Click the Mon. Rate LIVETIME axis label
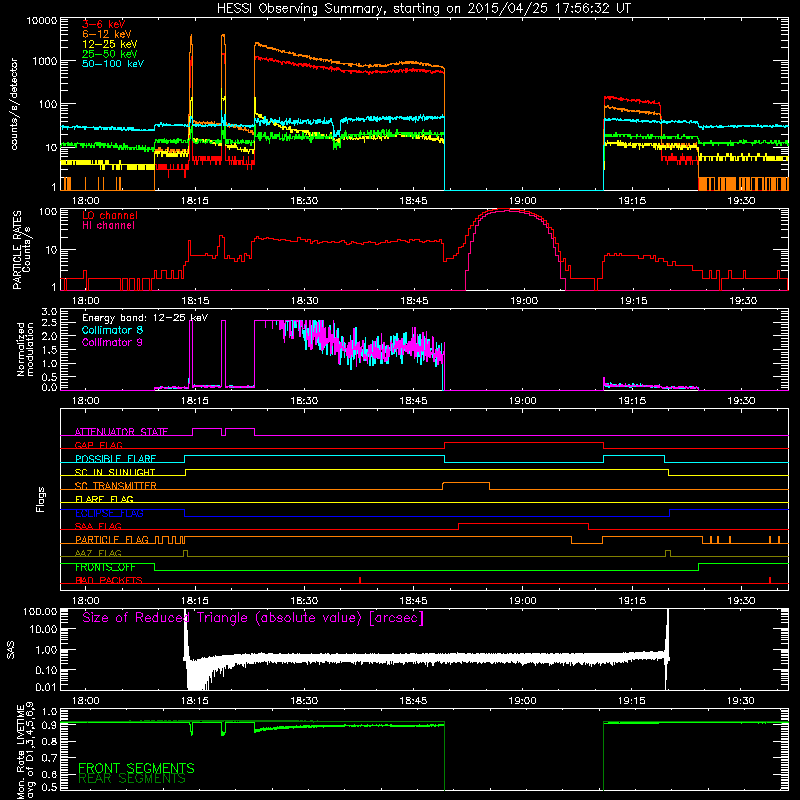The image size is (800, 800). coord(26,751)
